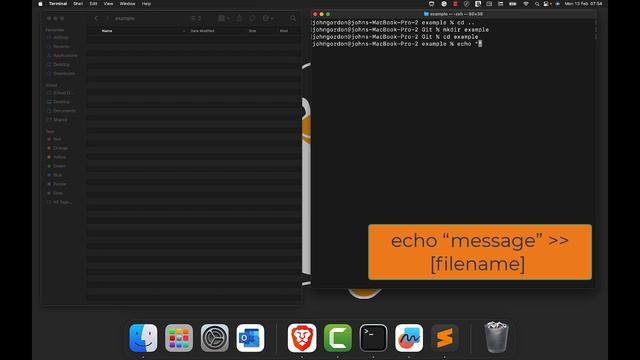
Task: Open Camtasia from the Dock
Action: [x=338, y=338]
